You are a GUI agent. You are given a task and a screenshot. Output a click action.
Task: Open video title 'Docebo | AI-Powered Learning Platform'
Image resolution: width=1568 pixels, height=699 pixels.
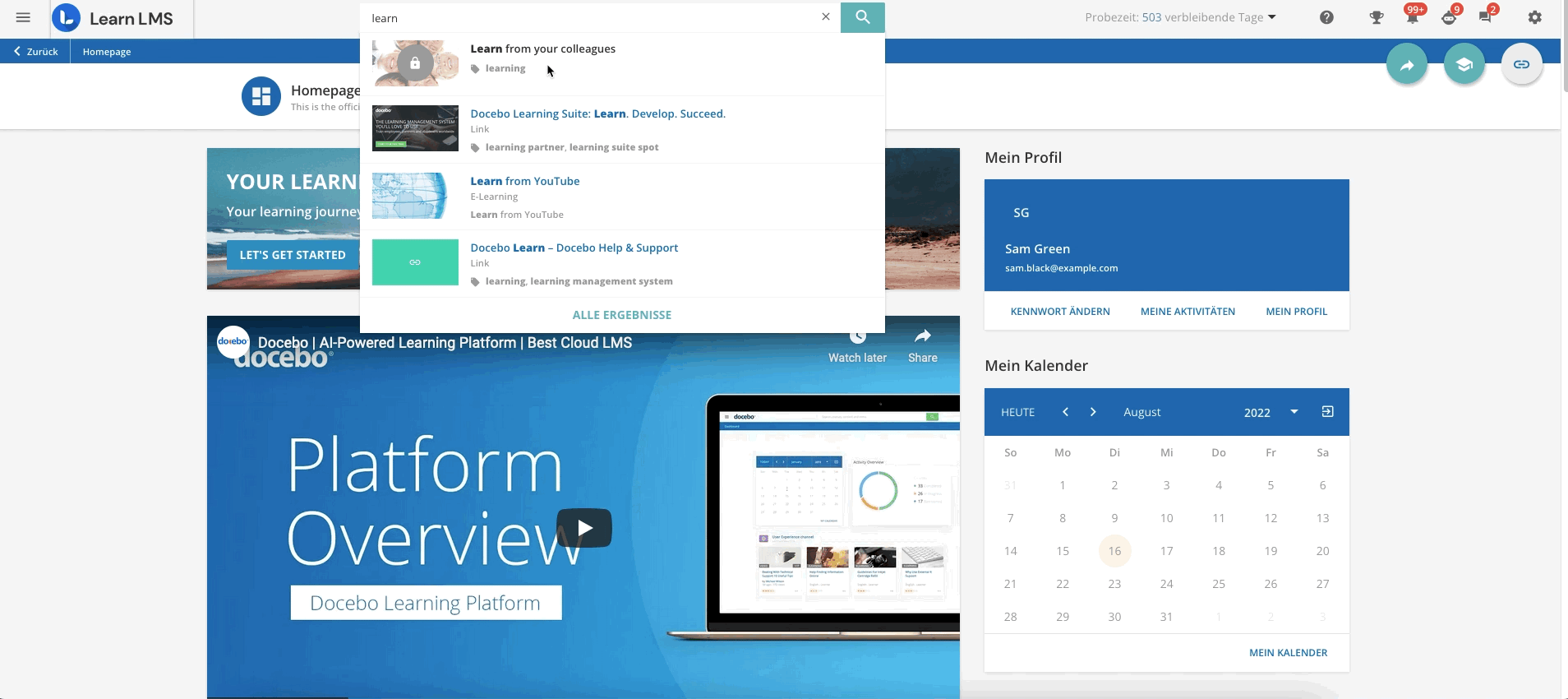(x=445, y=342)
